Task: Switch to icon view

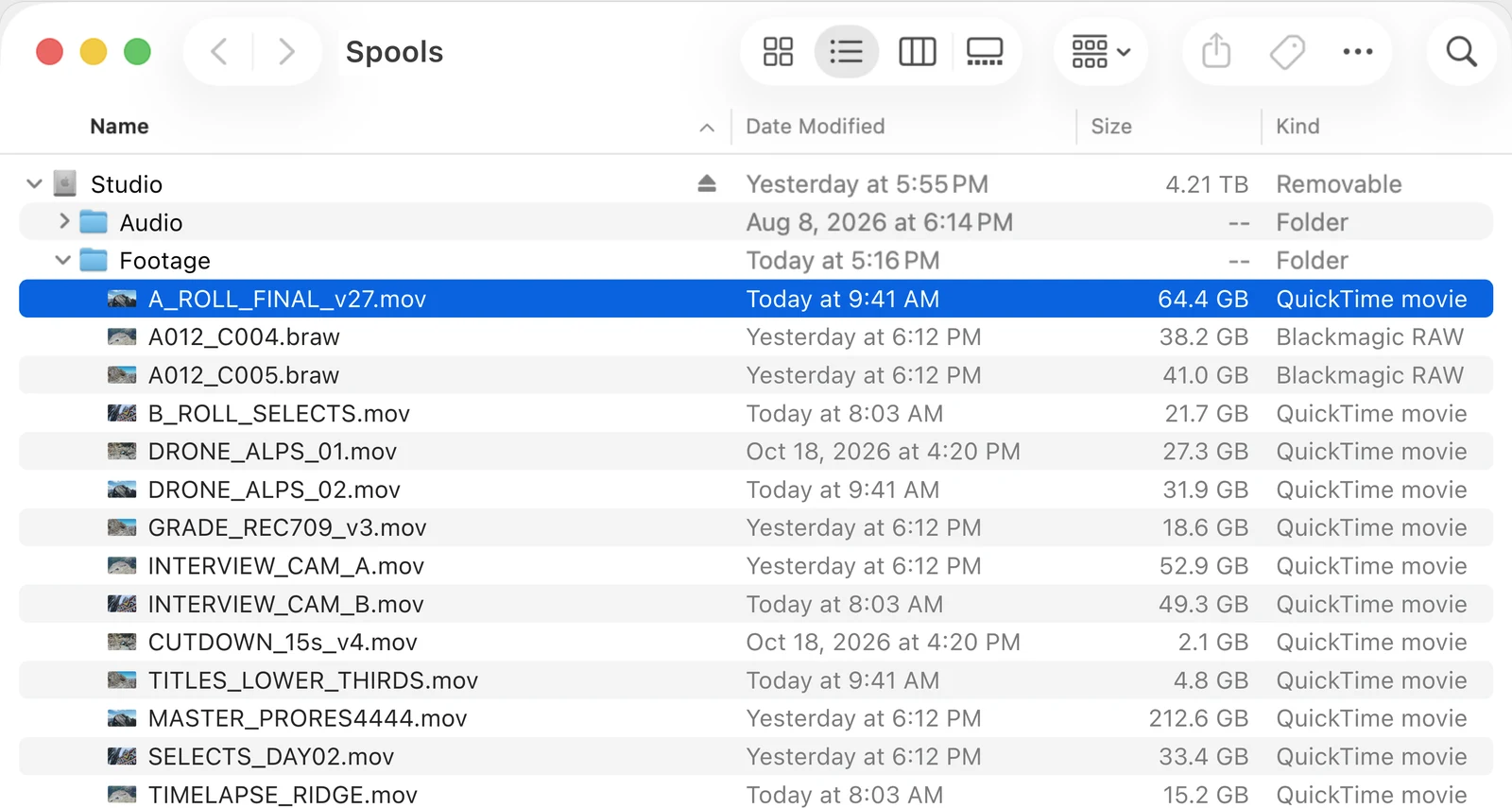Action: (x=778, y=51)
